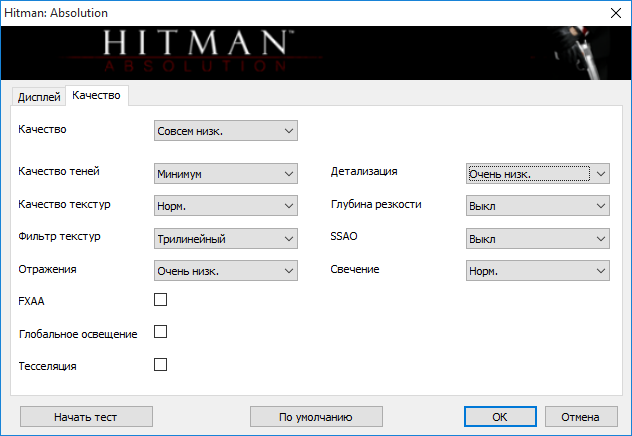Enable the Тесселяция checkbox
Screen dimensions: 632x436
pyautogui.click(x=160, y=365)
